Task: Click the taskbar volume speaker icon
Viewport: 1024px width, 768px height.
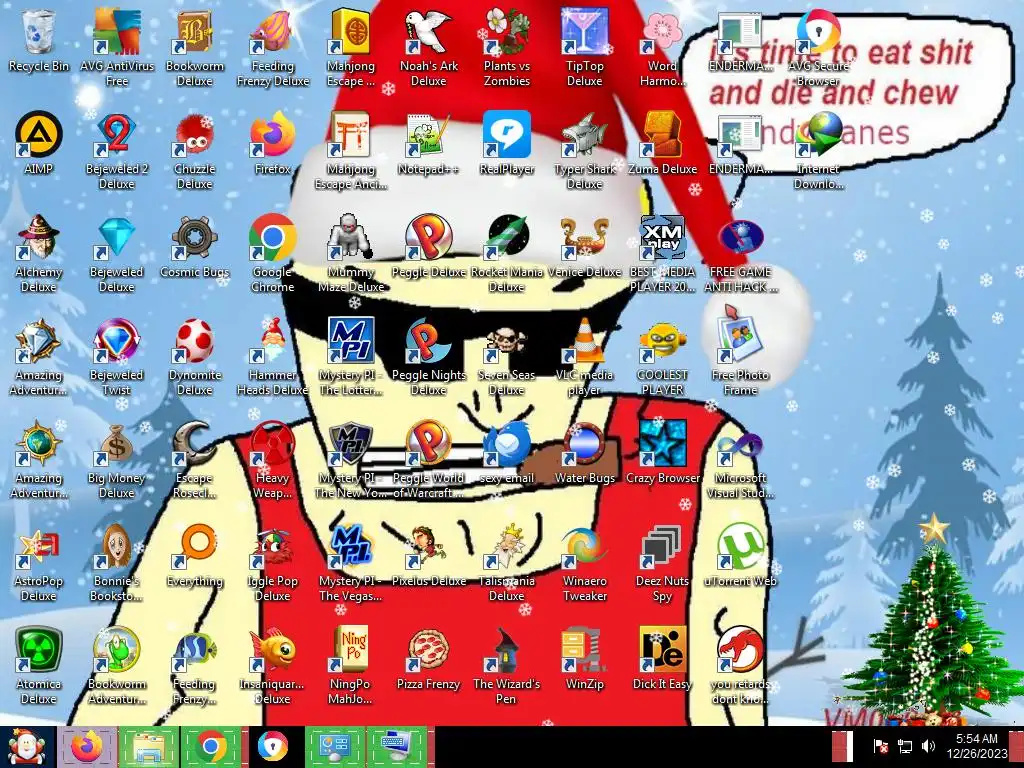Action: 928,746
